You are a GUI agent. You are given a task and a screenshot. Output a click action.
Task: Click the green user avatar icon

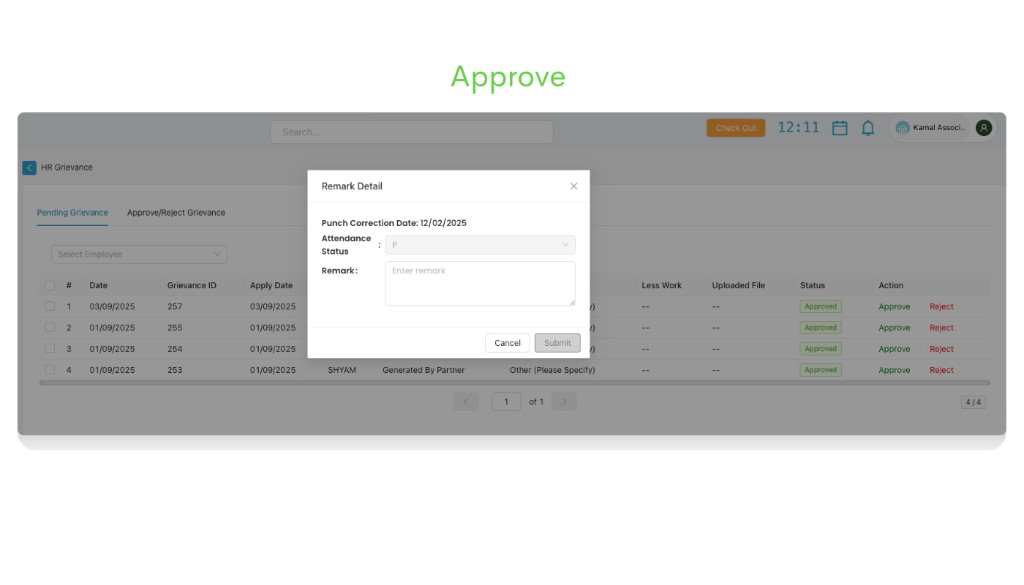coord(982,128)
